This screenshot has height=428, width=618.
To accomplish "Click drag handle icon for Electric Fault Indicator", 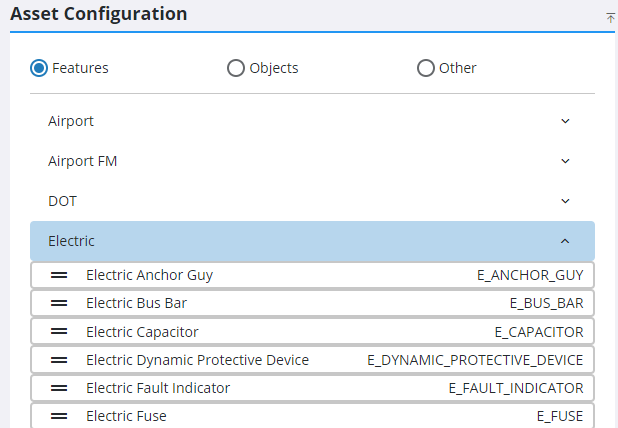I will 59,388.
